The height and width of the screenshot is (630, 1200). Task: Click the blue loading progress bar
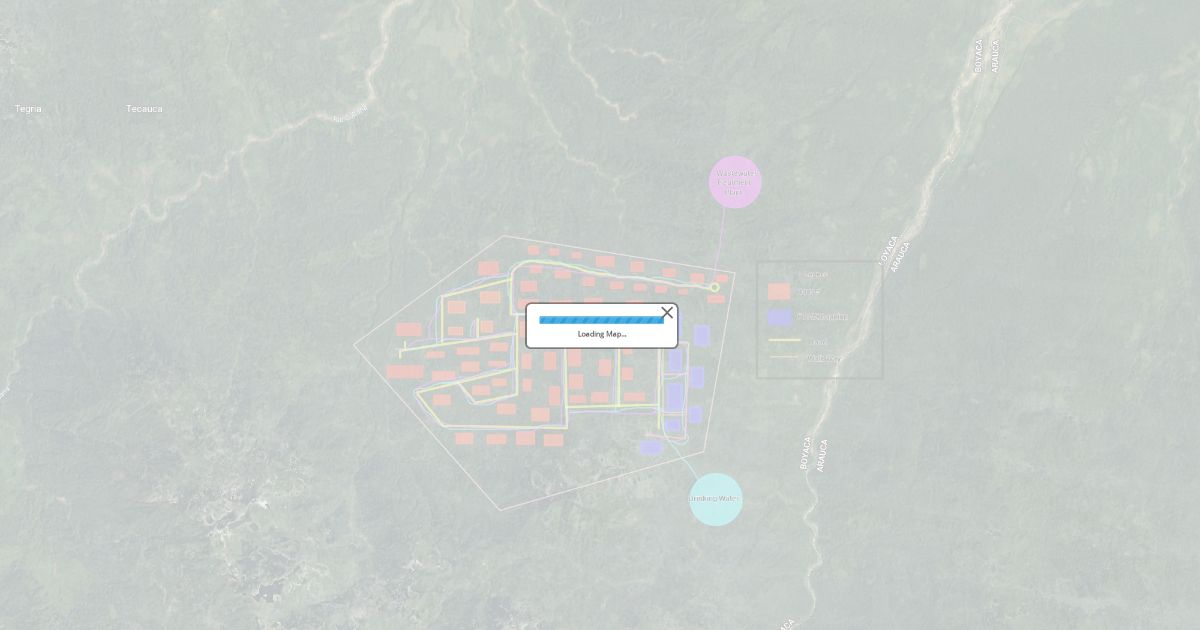pos(601,320)
